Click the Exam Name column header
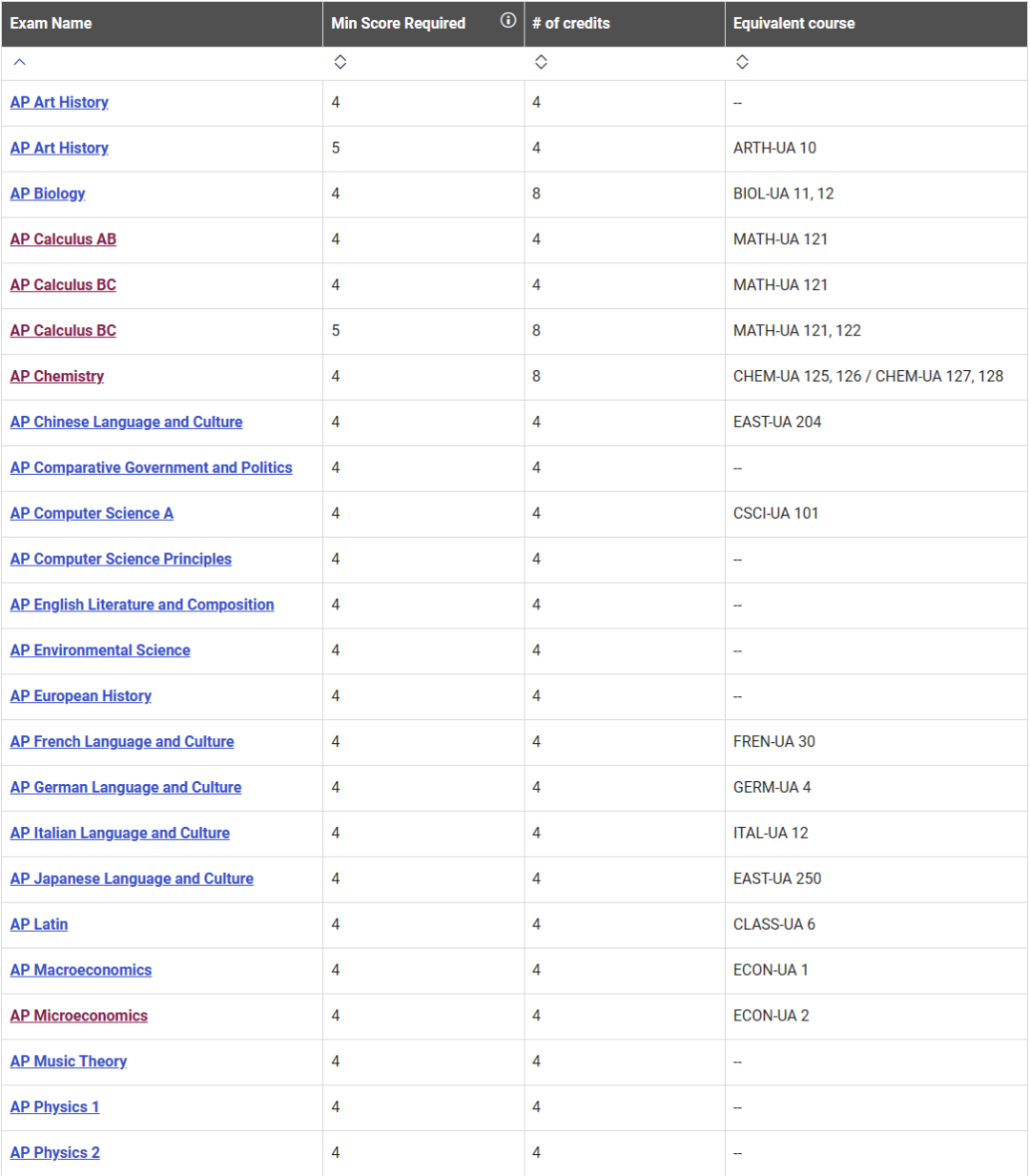Screen dimensions: 1030x1176 (x=51, y=23)
